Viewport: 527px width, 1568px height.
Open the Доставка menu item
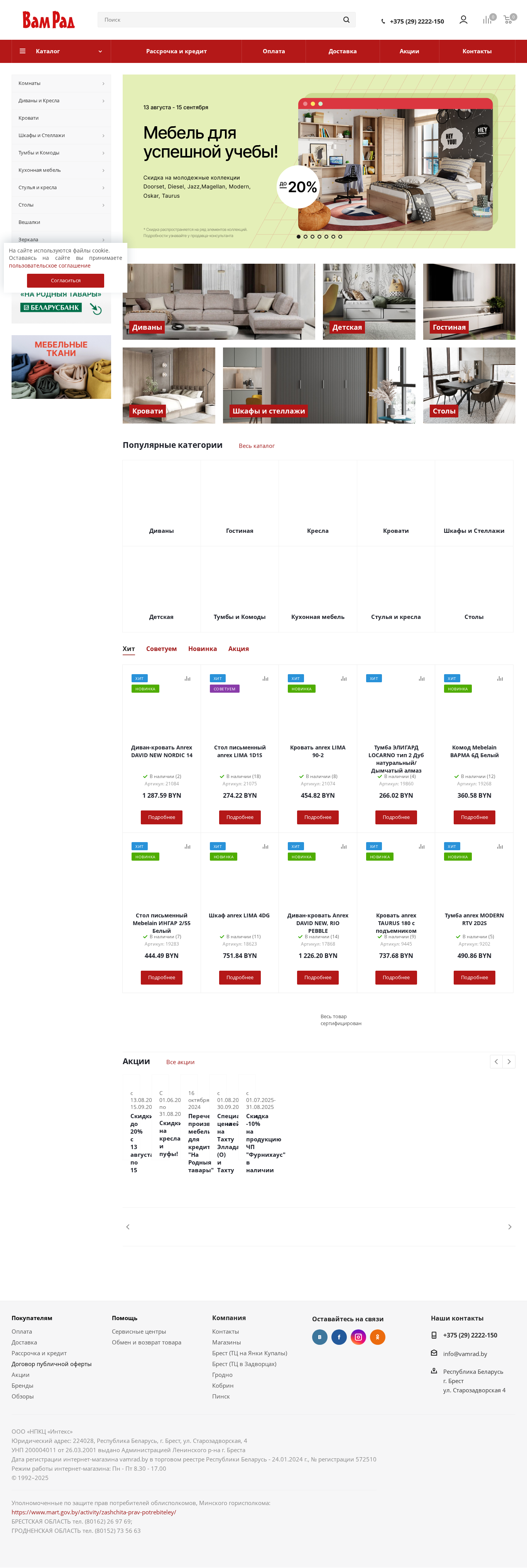(343, 51)
